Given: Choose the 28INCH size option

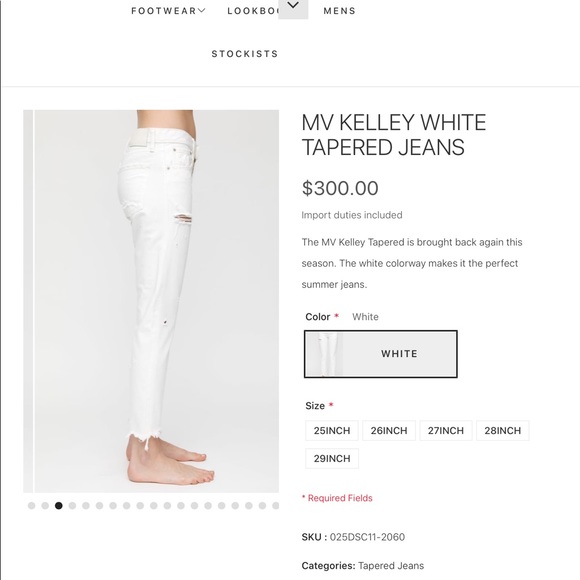Looking at the screenshot, I should (x=503, y=431).
